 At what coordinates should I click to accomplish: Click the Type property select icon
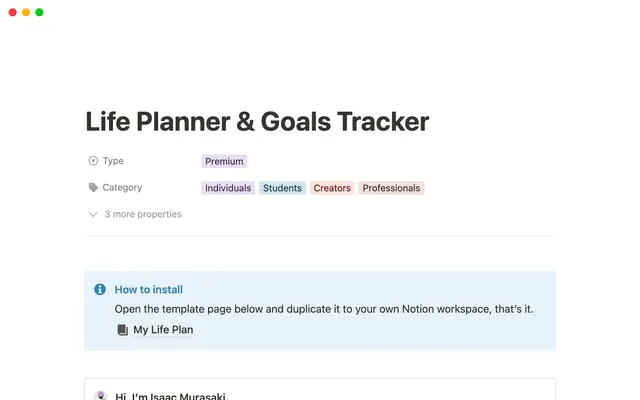tap(93, 161)
